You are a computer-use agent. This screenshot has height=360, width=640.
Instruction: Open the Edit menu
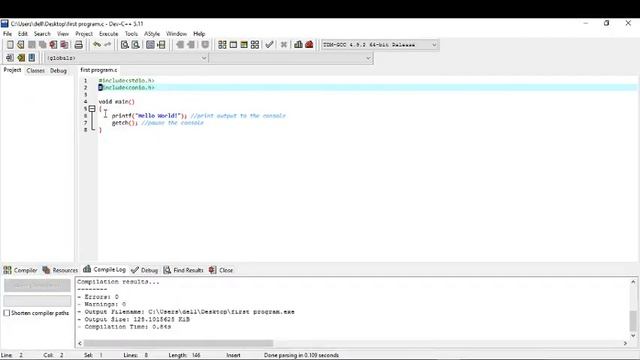coord(22,34)
